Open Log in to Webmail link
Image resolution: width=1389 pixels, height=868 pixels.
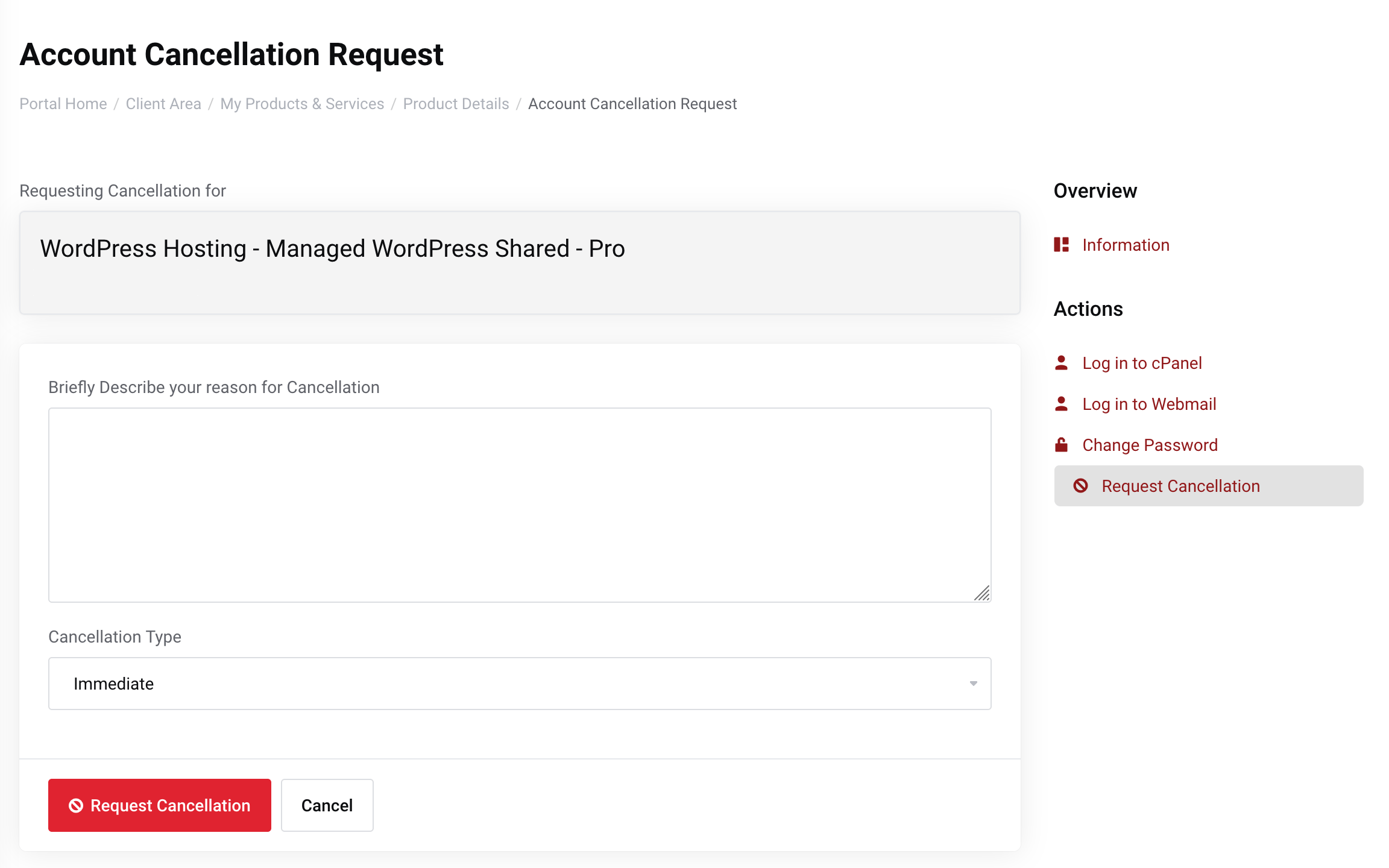pyautogui.click(x=1149, y=404)
